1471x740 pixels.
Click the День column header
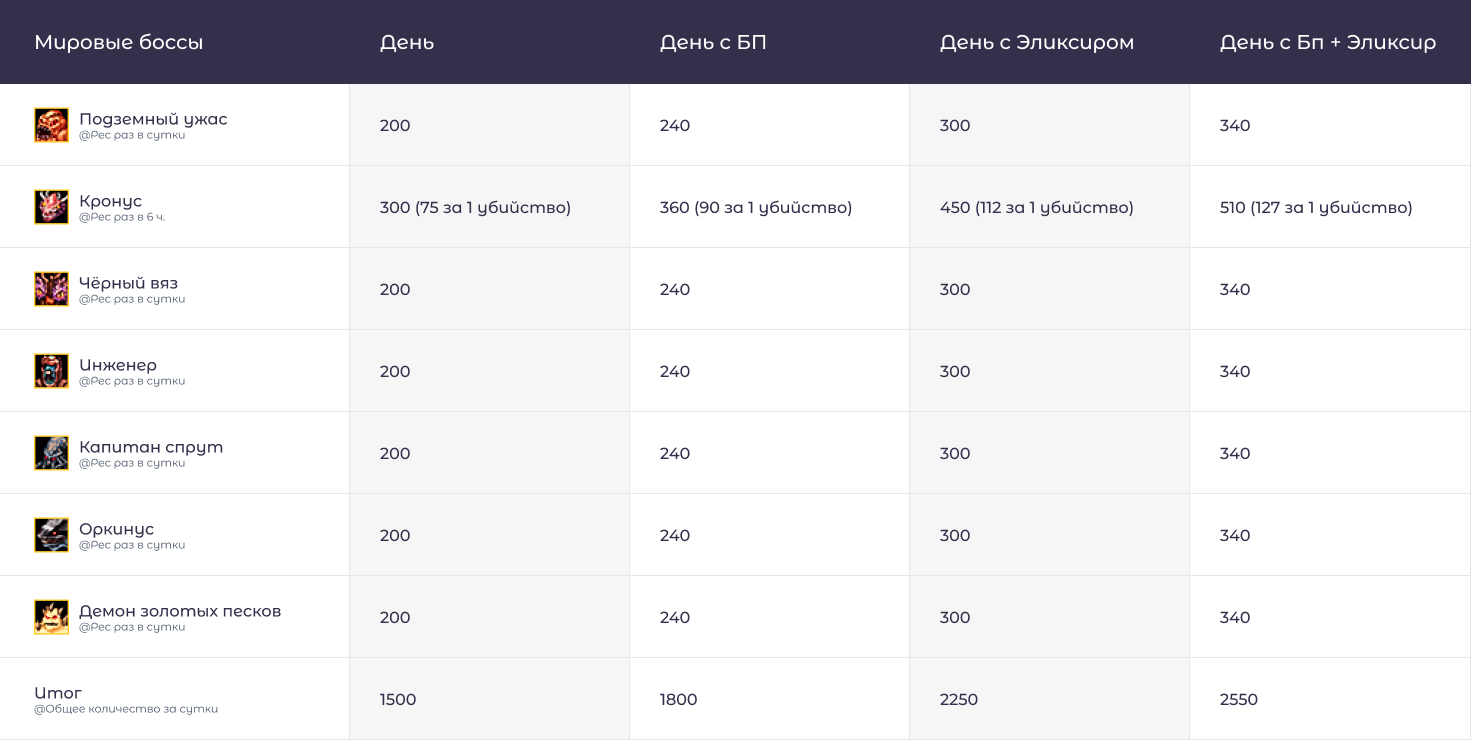point(407,43)
